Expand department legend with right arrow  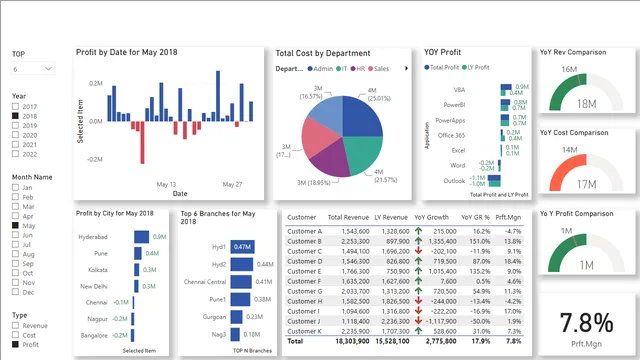pyautogui.click(x=406, y=69)
